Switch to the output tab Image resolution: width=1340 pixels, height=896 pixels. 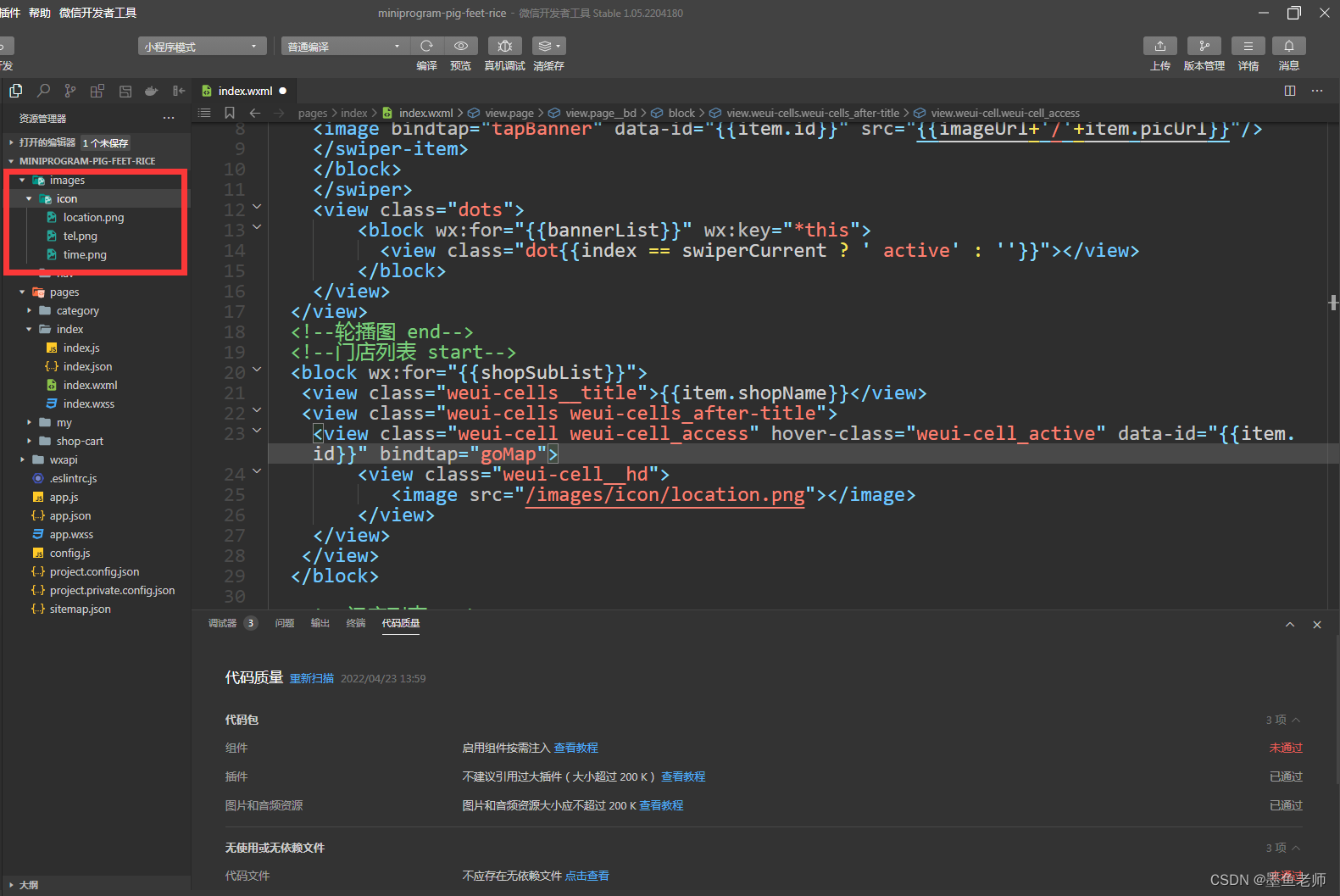pyautogui.click(x=320, y=623)
